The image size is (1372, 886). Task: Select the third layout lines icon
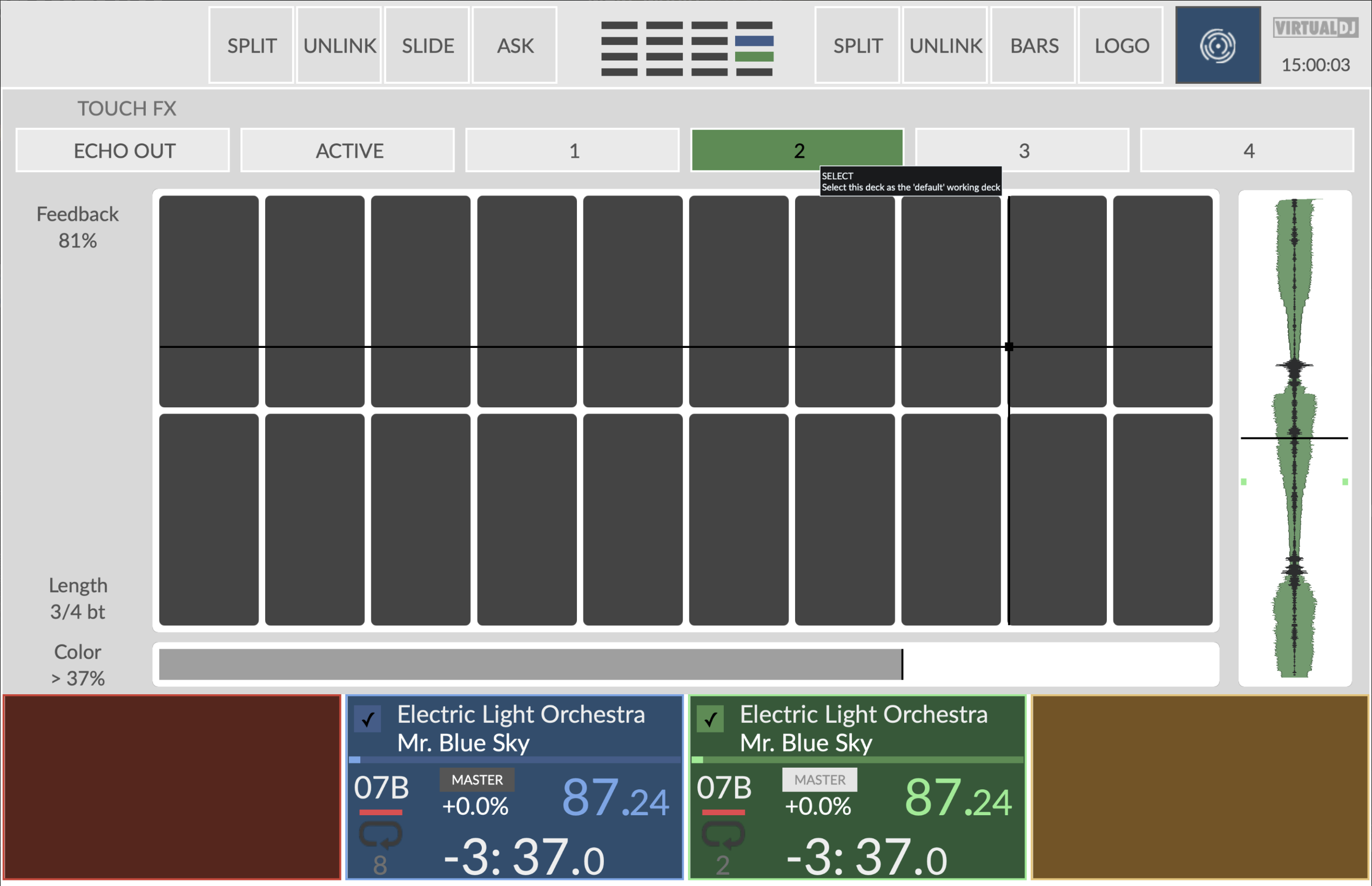(x=709, y=48)
